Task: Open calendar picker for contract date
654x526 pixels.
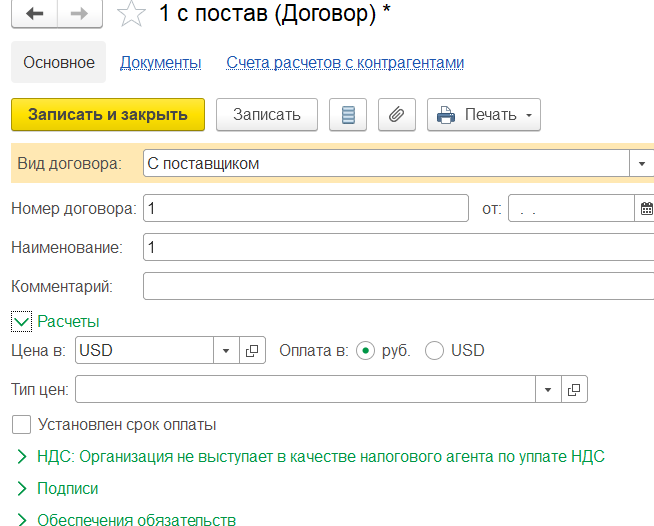Action: pos(645,208)
